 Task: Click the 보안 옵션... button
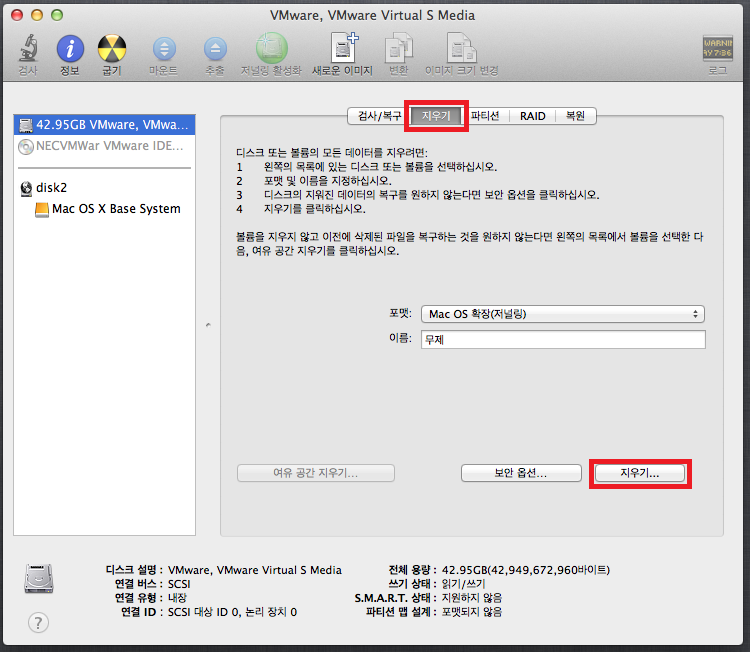(521, 473)
